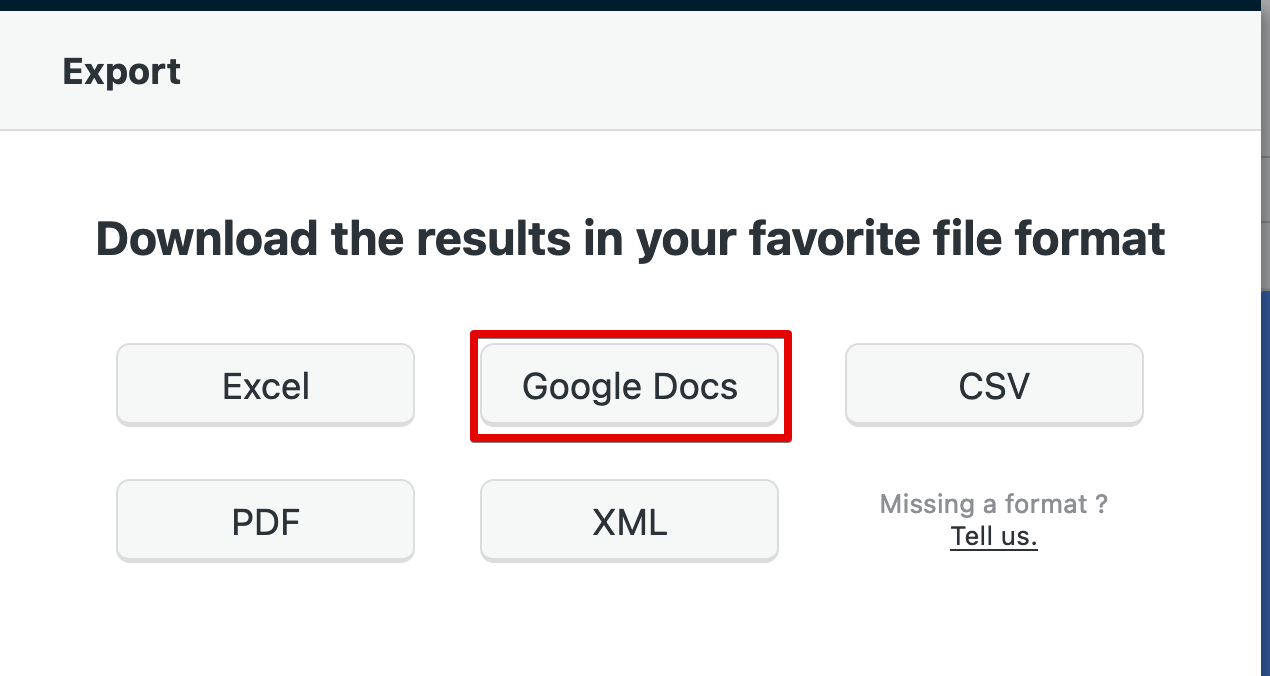
Task: Export the results as CSV
Action: tap(994, 385)
